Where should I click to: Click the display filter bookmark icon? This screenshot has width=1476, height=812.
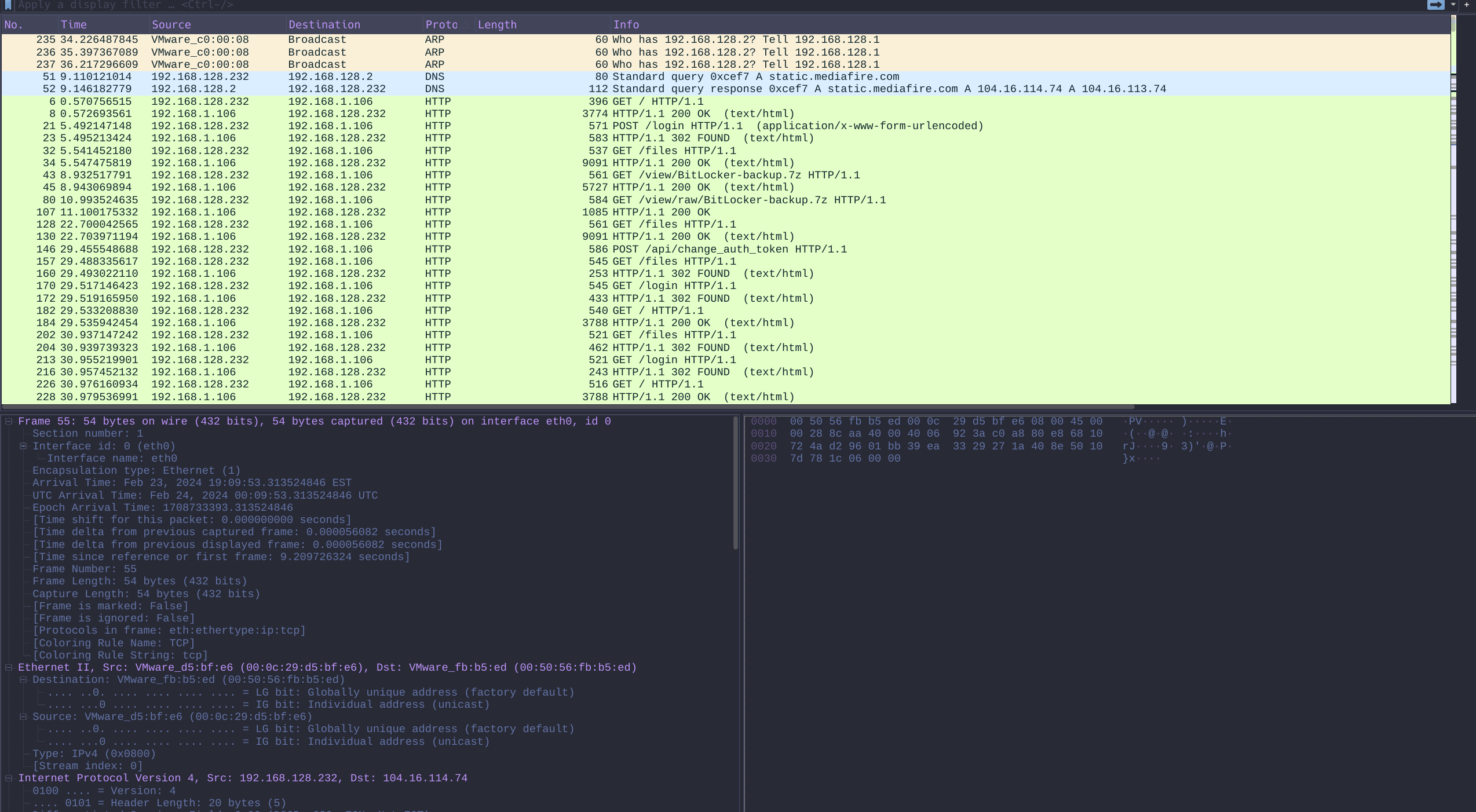coord(8,5)
